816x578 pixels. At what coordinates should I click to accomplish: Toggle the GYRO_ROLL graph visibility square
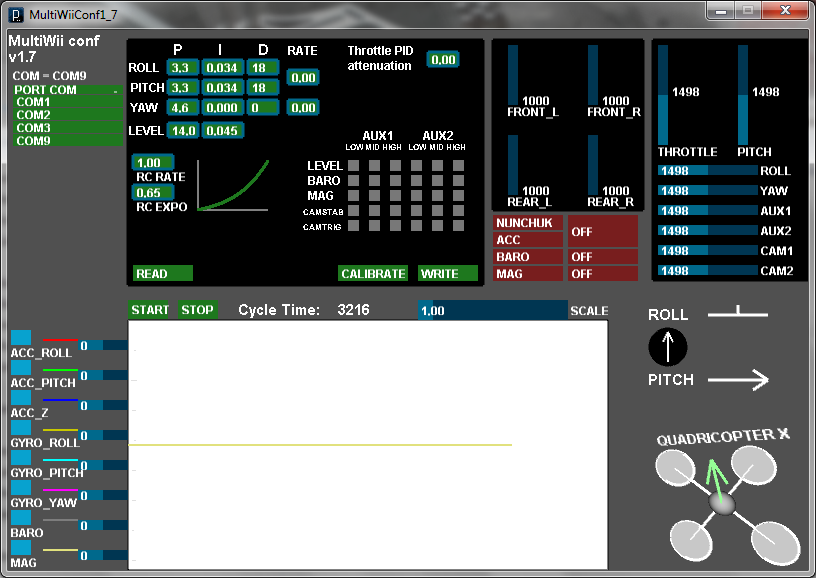(21, 427)
